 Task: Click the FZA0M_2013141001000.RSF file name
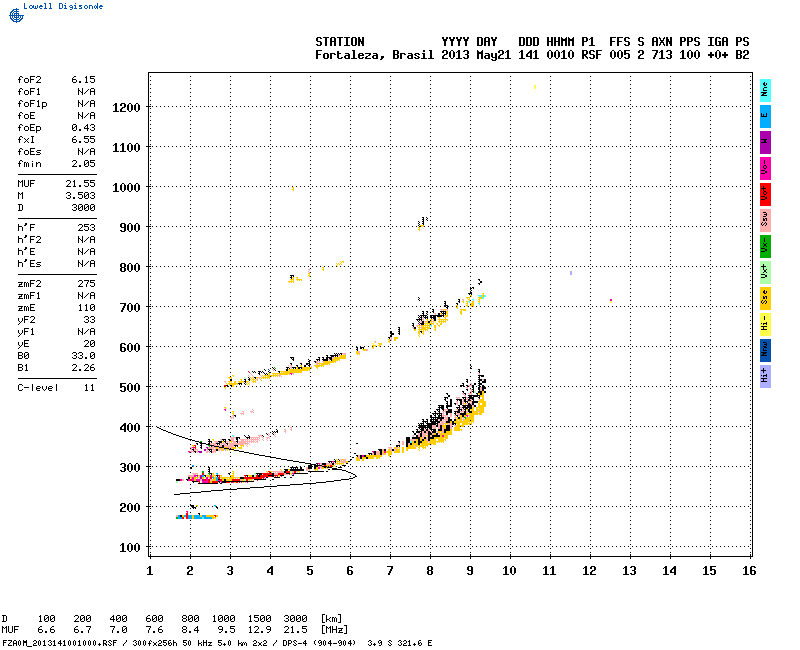pyautogui.click(x=60, y=643)
